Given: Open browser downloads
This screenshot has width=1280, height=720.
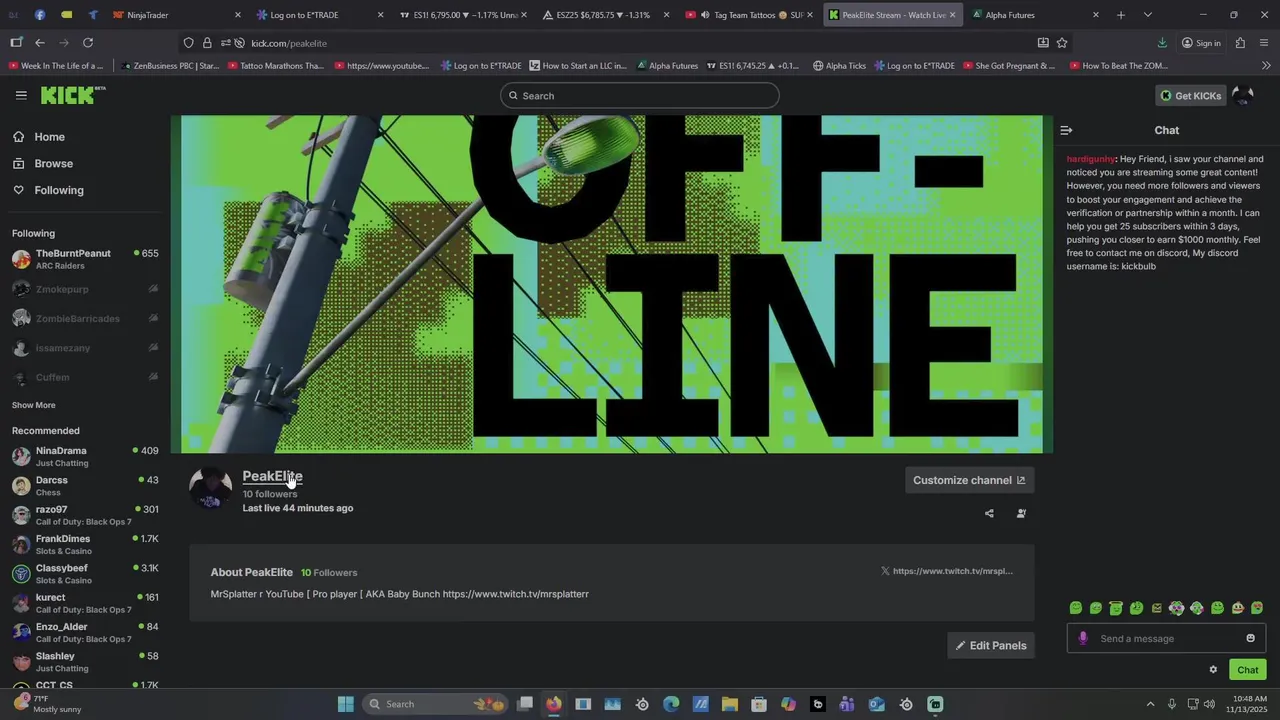Looking at the screenshot, I should point(1162,43).
